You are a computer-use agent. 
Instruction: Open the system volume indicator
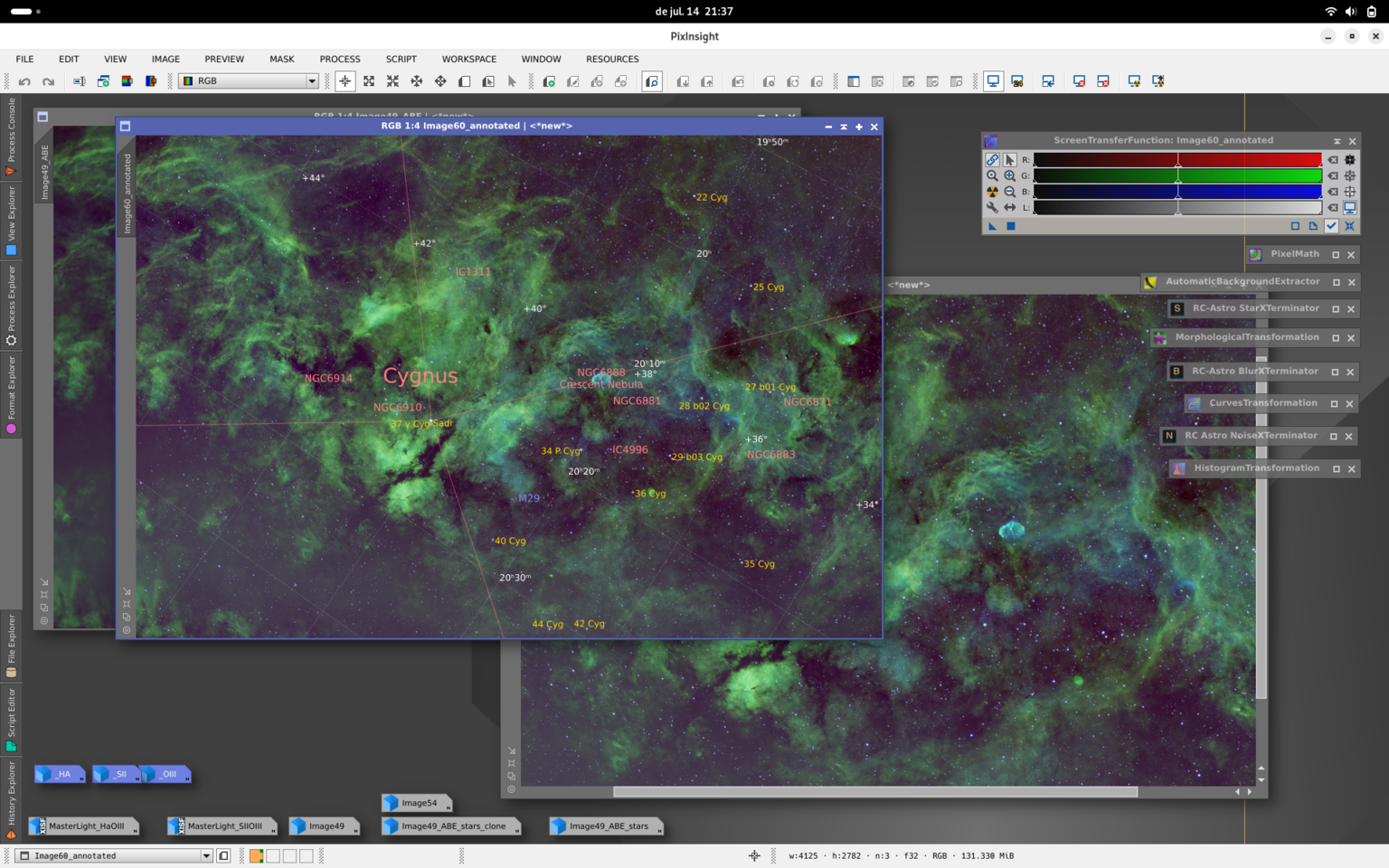point(1350,12)
